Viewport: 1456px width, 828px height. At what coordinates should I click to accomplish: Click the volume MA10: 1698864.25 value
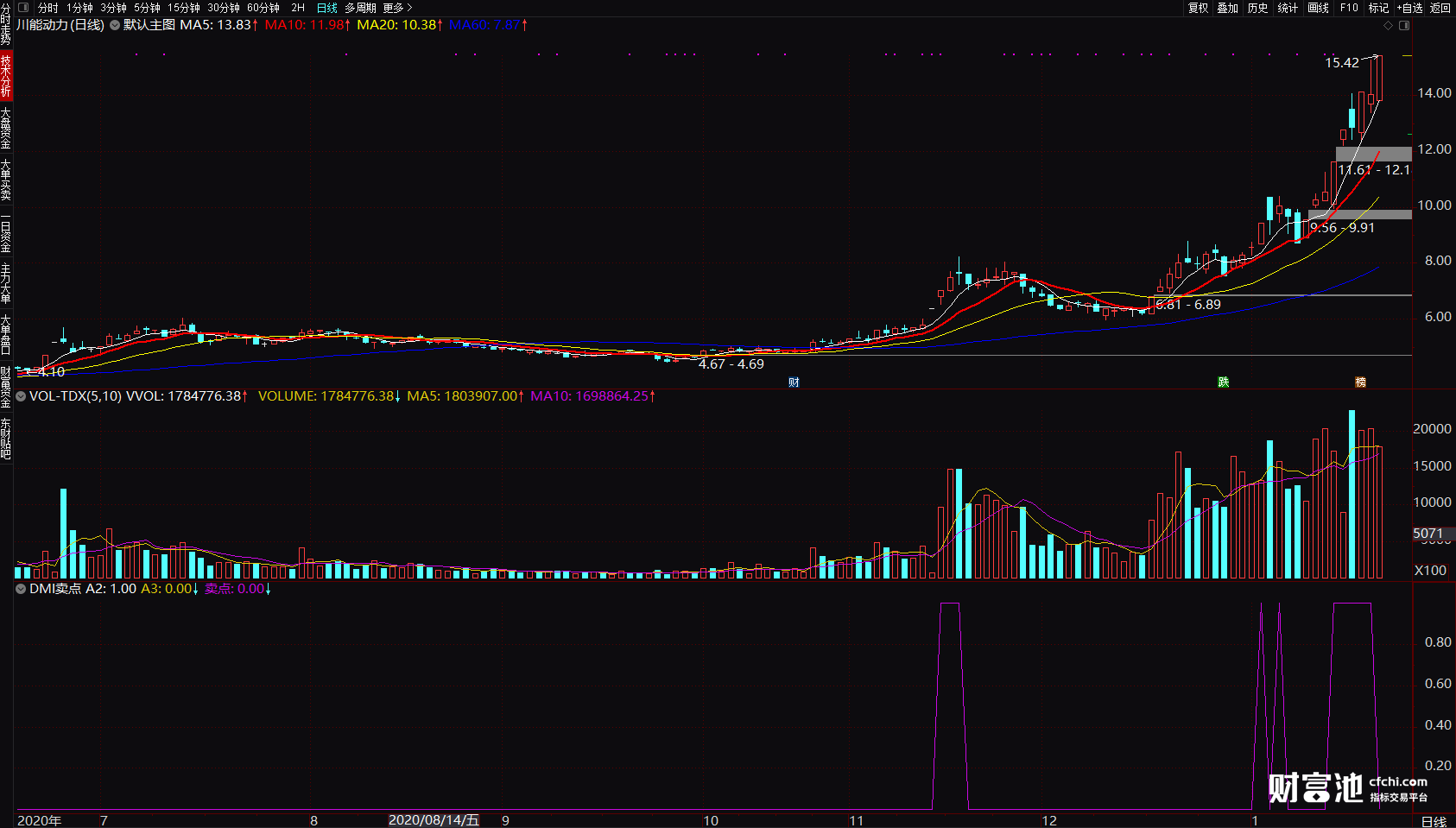coord(592,396)
